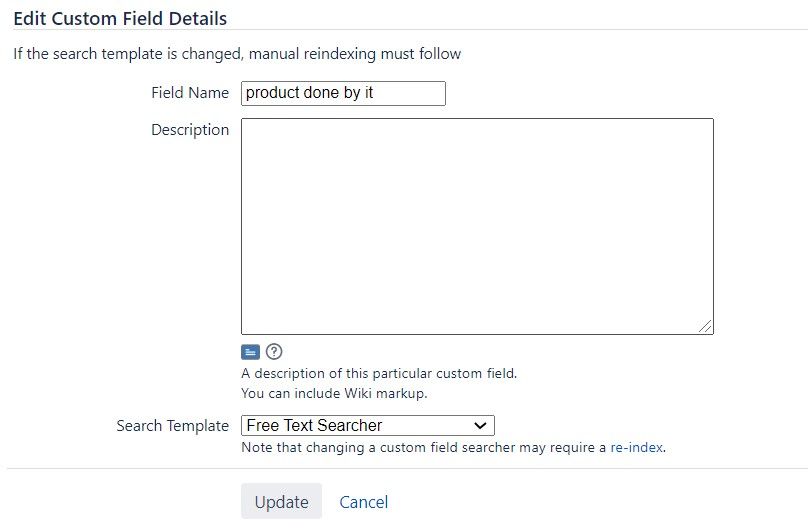Focus the Field Name input box
Screen dimensions: 808x532
click(343, 93)
